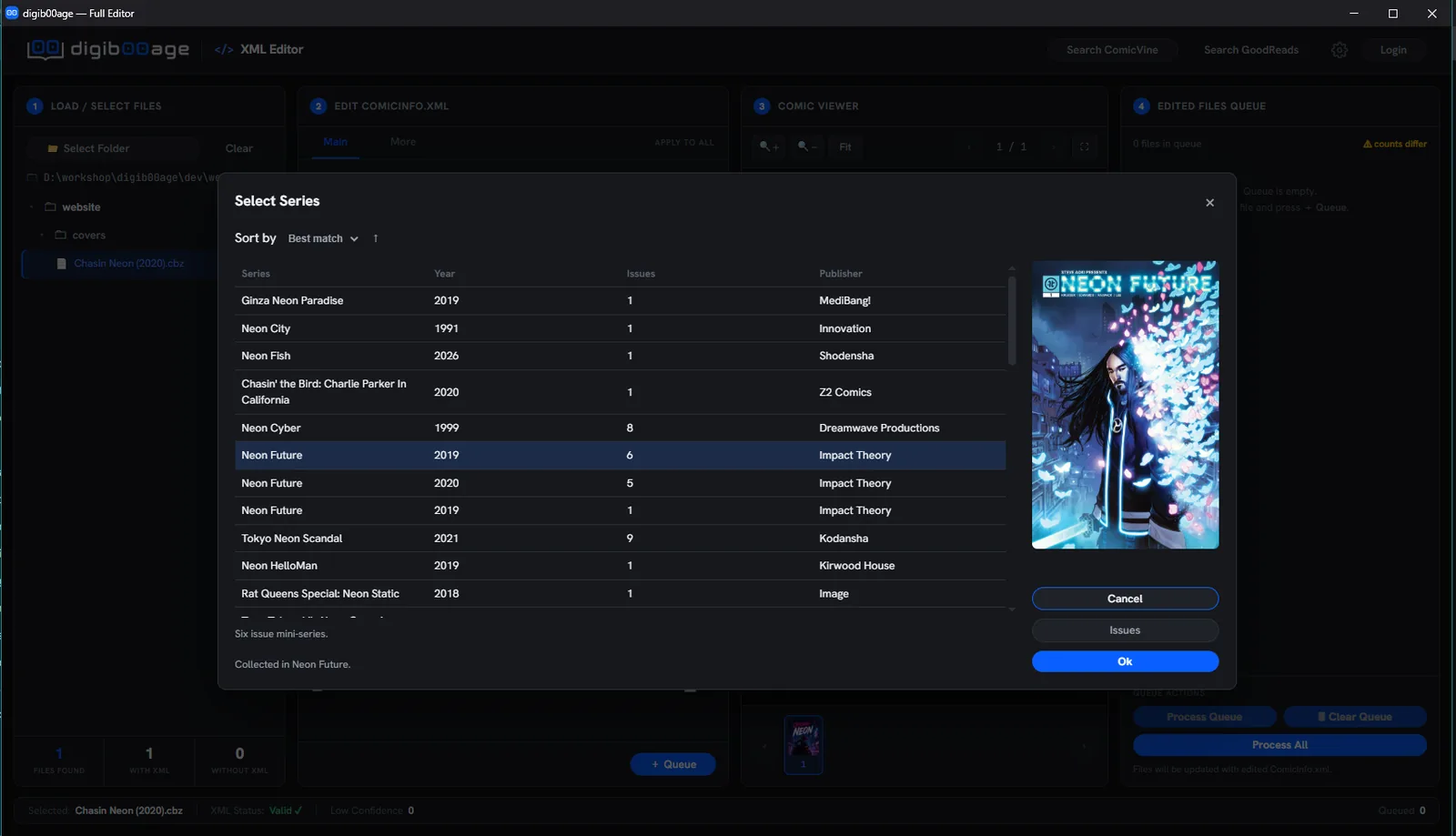Viewport: 1456px width, 836px height.
Task: Sort by the Publisher column header
Action: point(840,274)
